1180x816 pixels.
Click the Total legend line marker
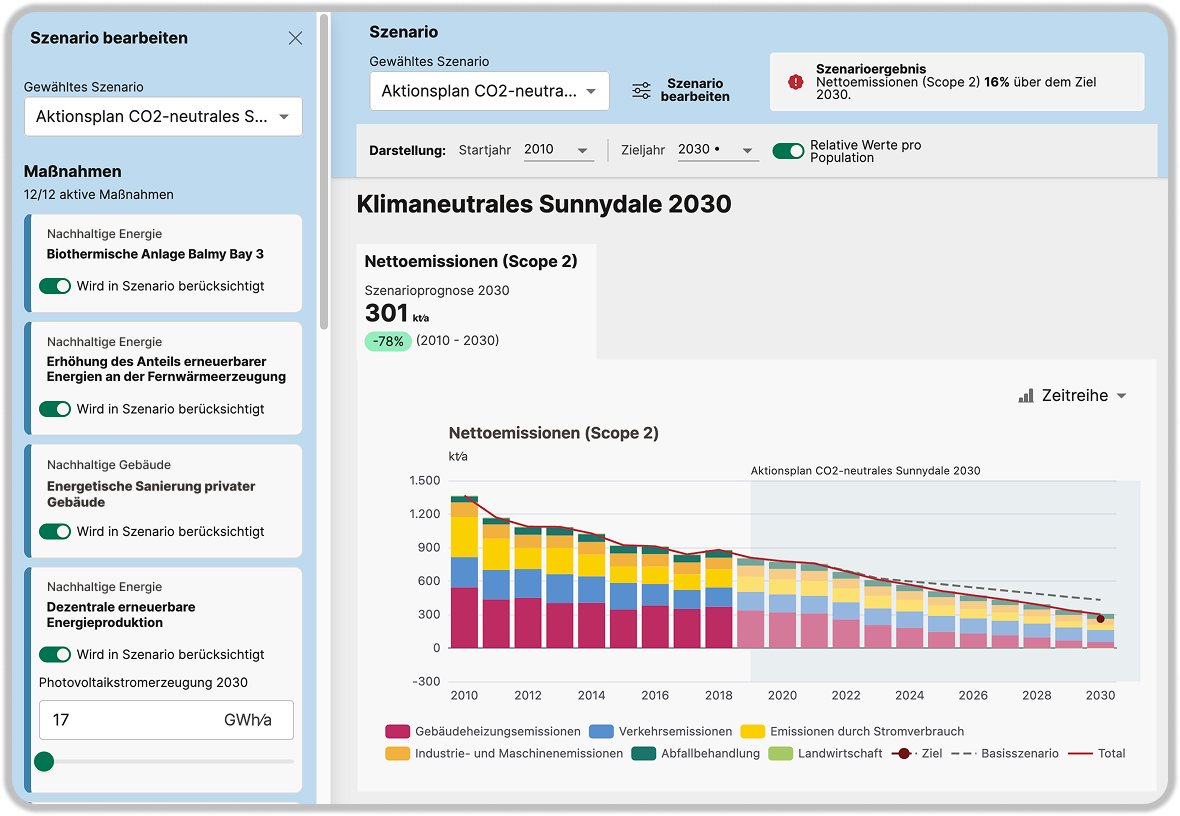(1081, 754)
